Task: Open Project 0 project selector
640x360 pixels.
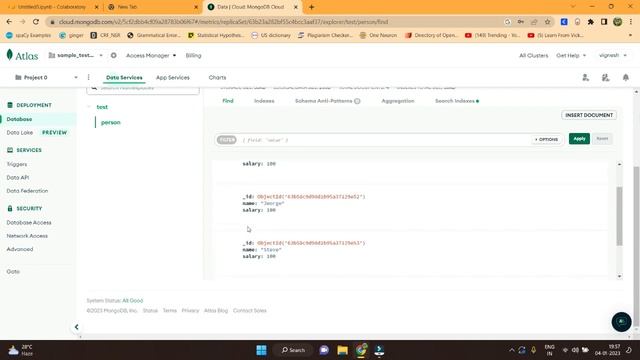Action: [46, 77]
